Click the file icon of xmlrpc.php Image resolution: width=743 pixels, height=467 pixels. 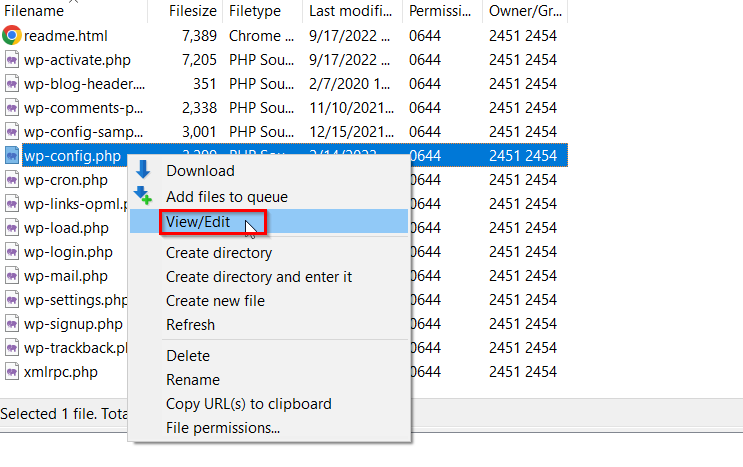pyautogui.click(x=12, y=372)
